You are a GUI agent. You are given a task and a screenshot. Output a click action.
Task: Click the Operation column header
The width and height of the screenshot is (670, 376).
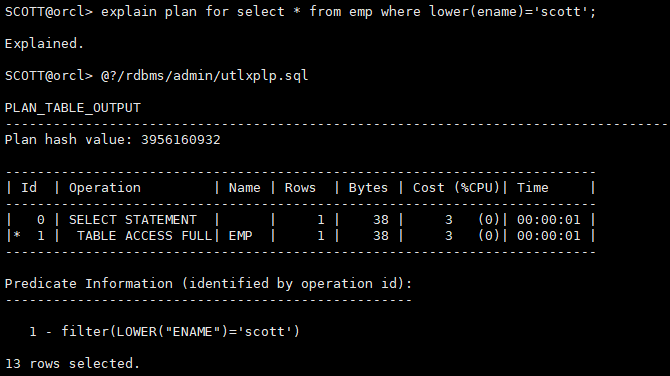pyautogui.click(x=105, y=188)
